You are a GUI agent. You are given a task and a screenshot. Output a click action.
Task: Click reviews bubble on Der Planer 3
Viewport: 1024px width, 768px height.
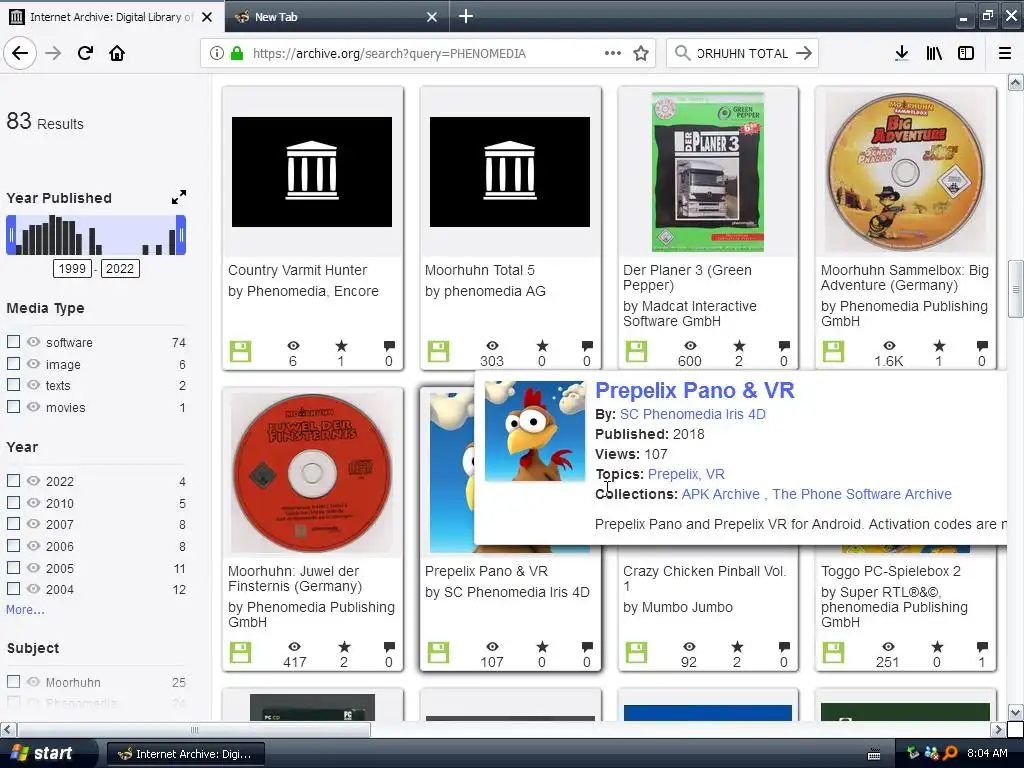[x=784, y=345]
